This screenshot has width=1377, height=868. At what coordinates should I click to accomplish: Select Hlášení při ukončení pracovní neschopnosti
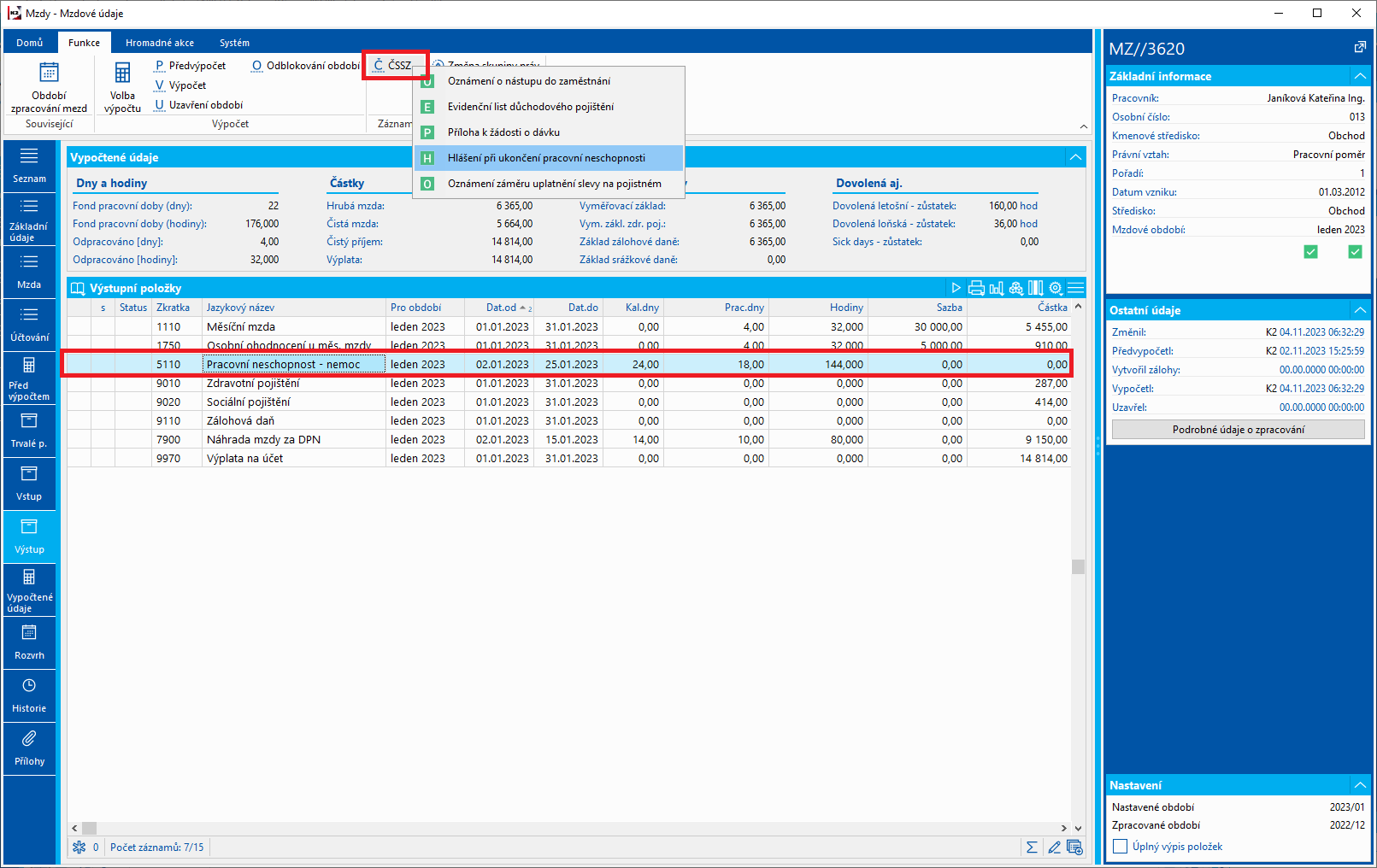[546, 158]
